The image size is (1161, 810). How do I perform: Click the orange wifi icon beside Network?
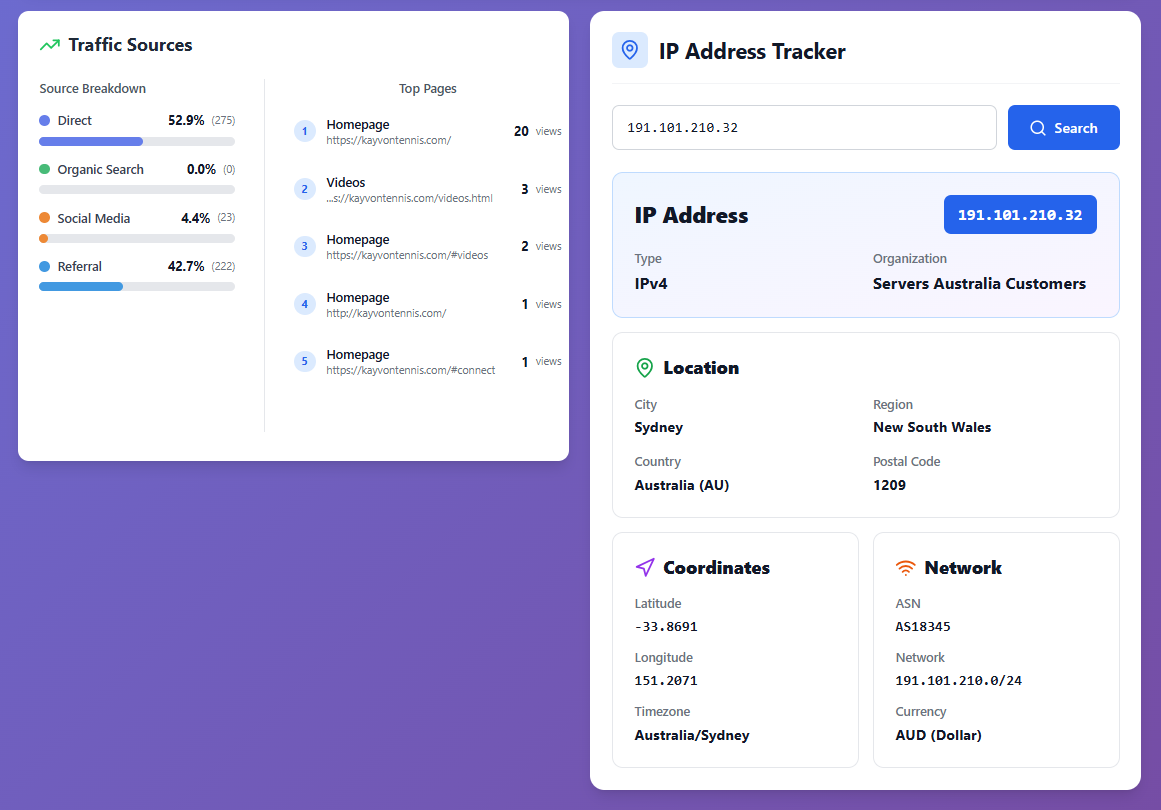[905, 567]
